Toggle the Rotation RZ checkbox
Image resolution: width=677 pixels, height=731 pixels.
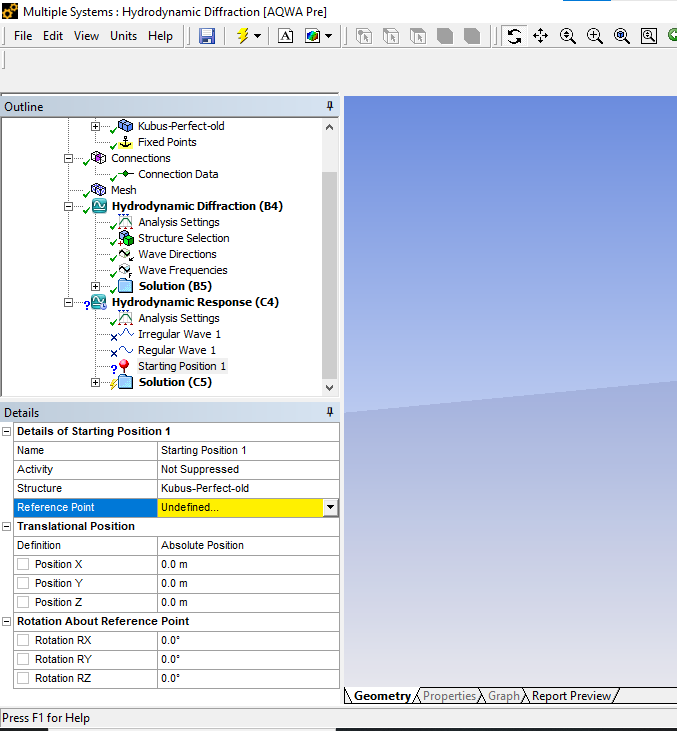(23, 678)
